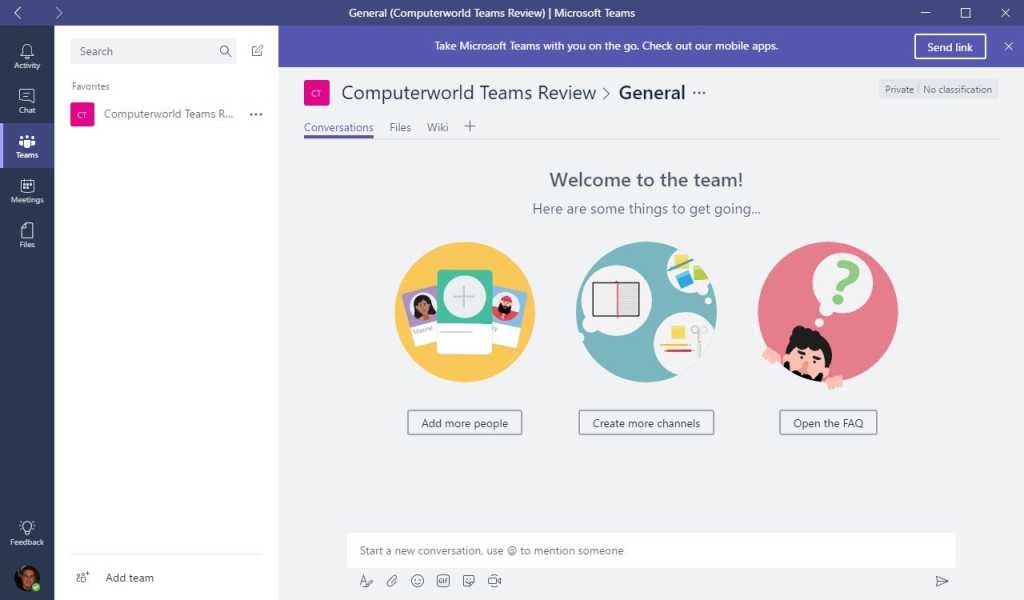Switch to the Wiki tab
Image resolution: width=1024 pixels, height=600 pixels.
[438, 127]
